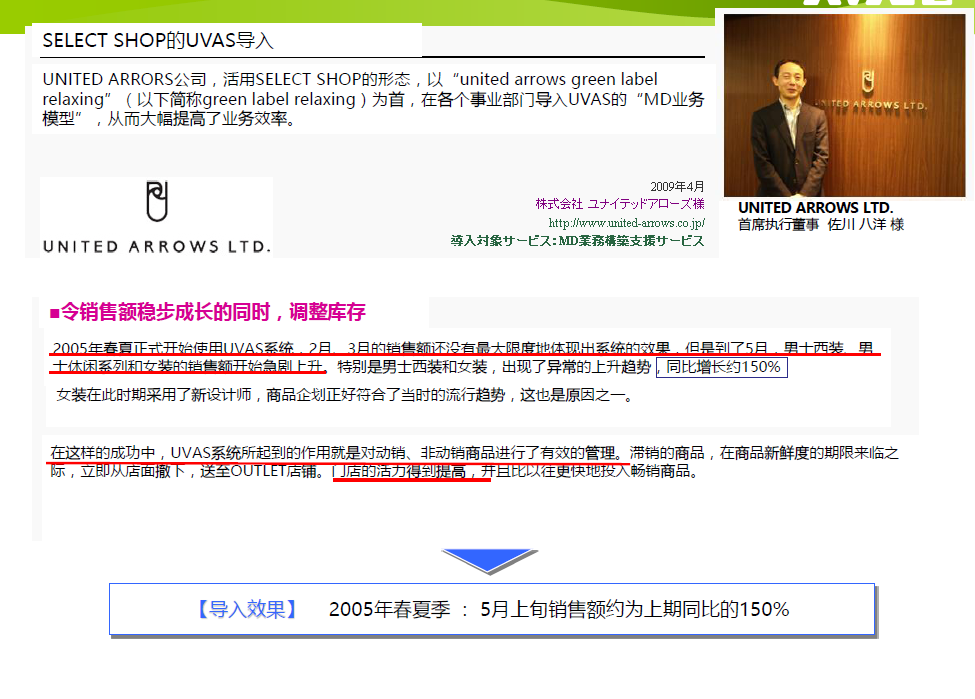
Task: Select the sentence starting "女装在此时期采用了新设计师"
Action: tap(345, 395)
